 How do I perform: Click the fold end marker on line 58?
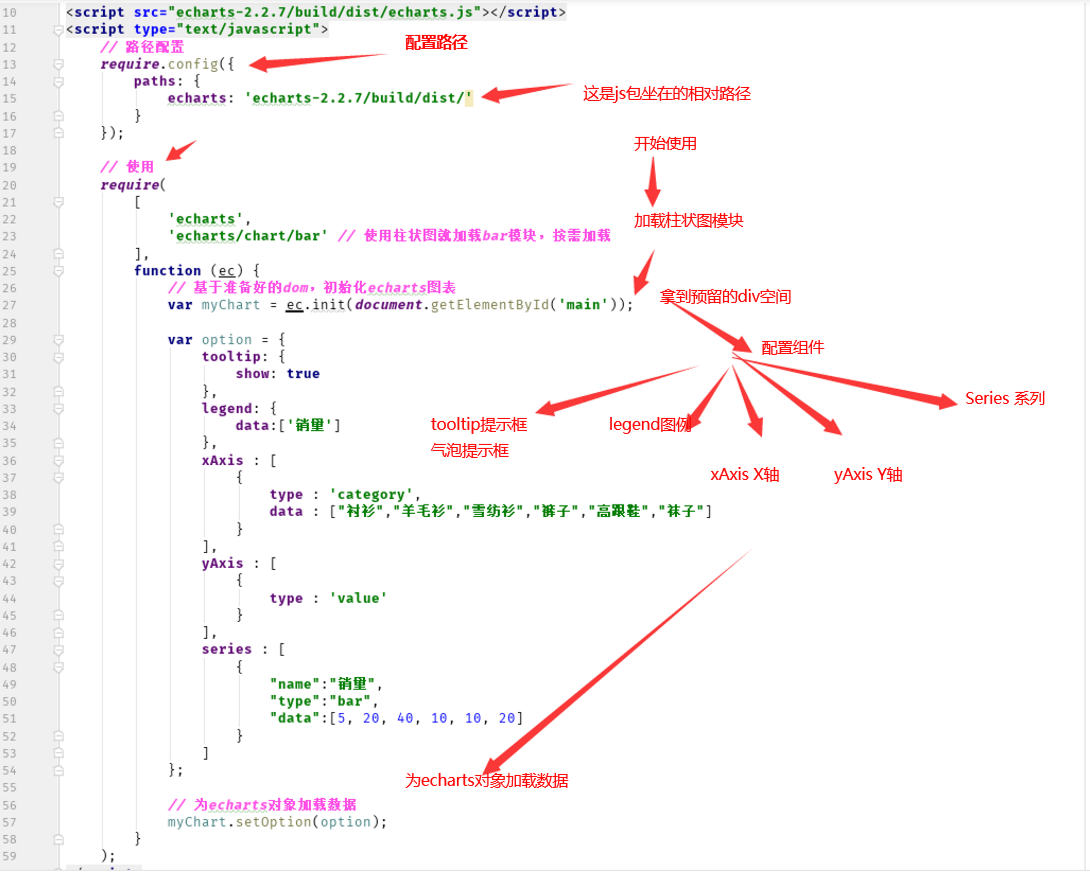[x=58, y=839]
